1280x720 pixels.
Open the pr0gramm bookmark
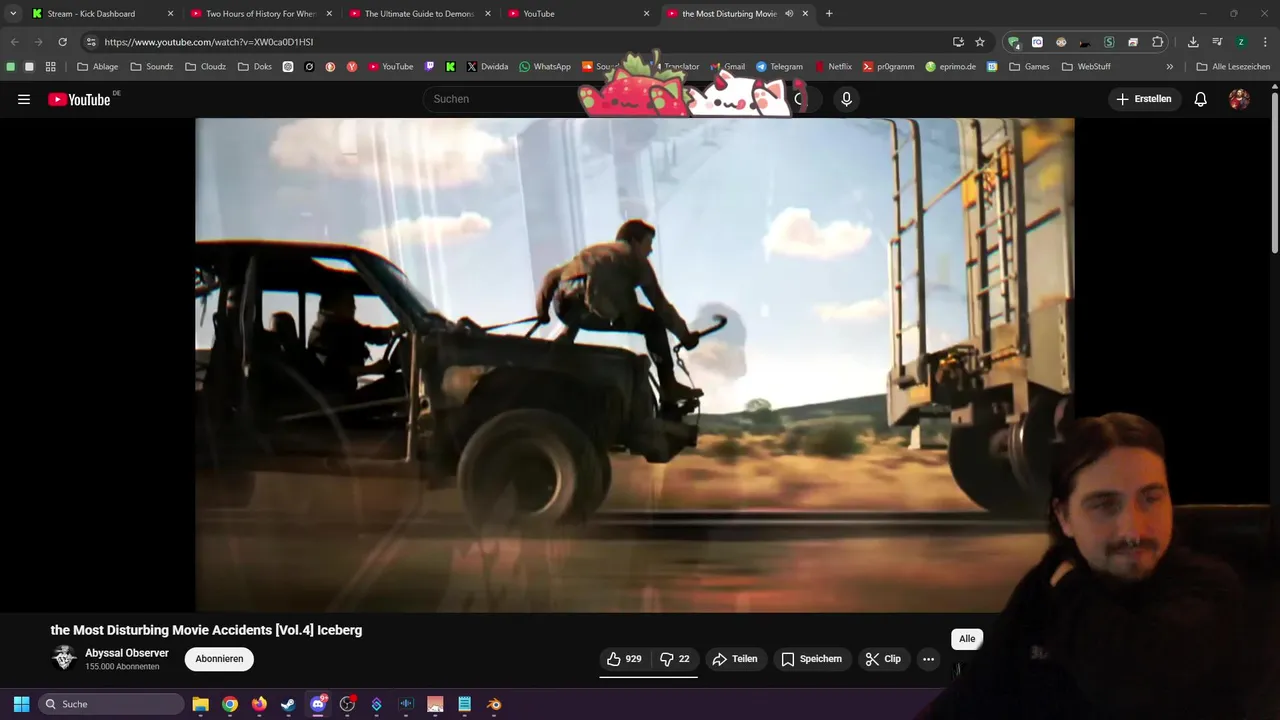coord(889,67)
